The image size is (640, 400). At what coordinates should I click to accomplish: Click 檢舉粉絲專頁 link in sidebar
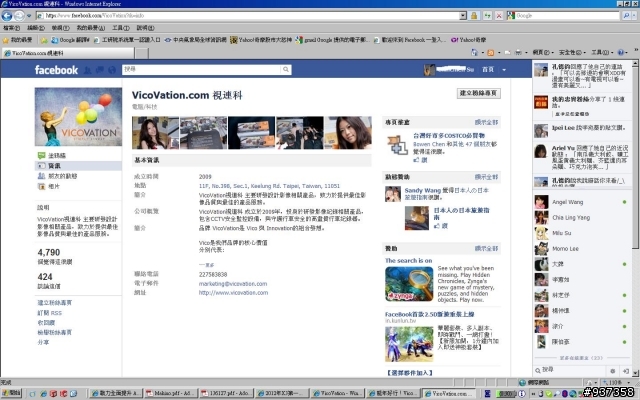[55, 332]
